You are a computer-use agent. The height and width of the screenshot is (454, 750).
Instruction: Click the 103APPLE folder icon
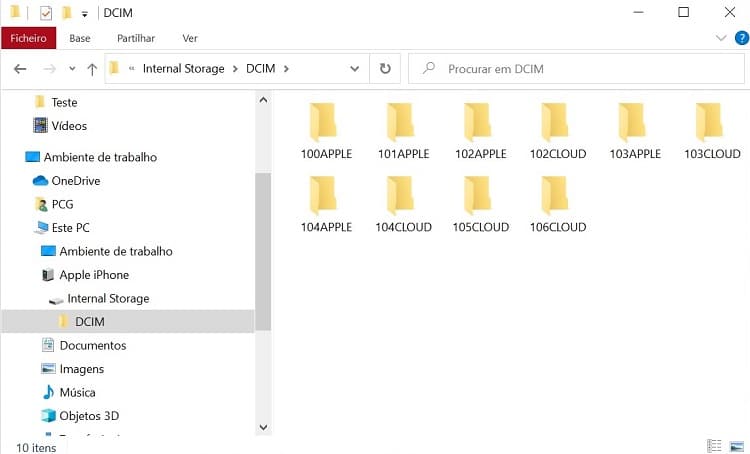(x=632, y=122)
